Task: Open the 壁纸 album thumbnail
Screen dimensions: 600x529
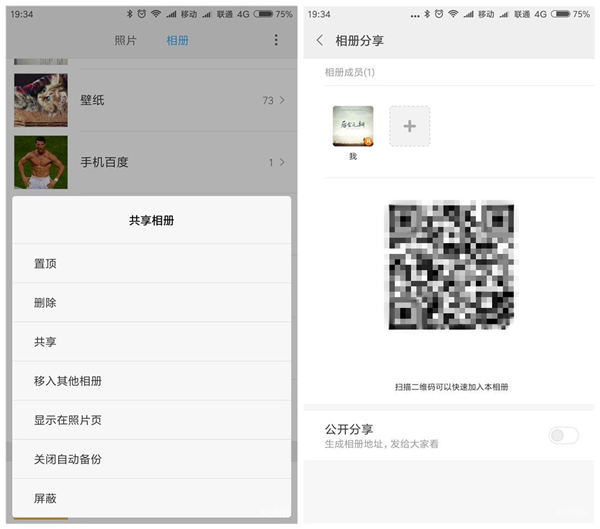Action: [x=41, y=100]
